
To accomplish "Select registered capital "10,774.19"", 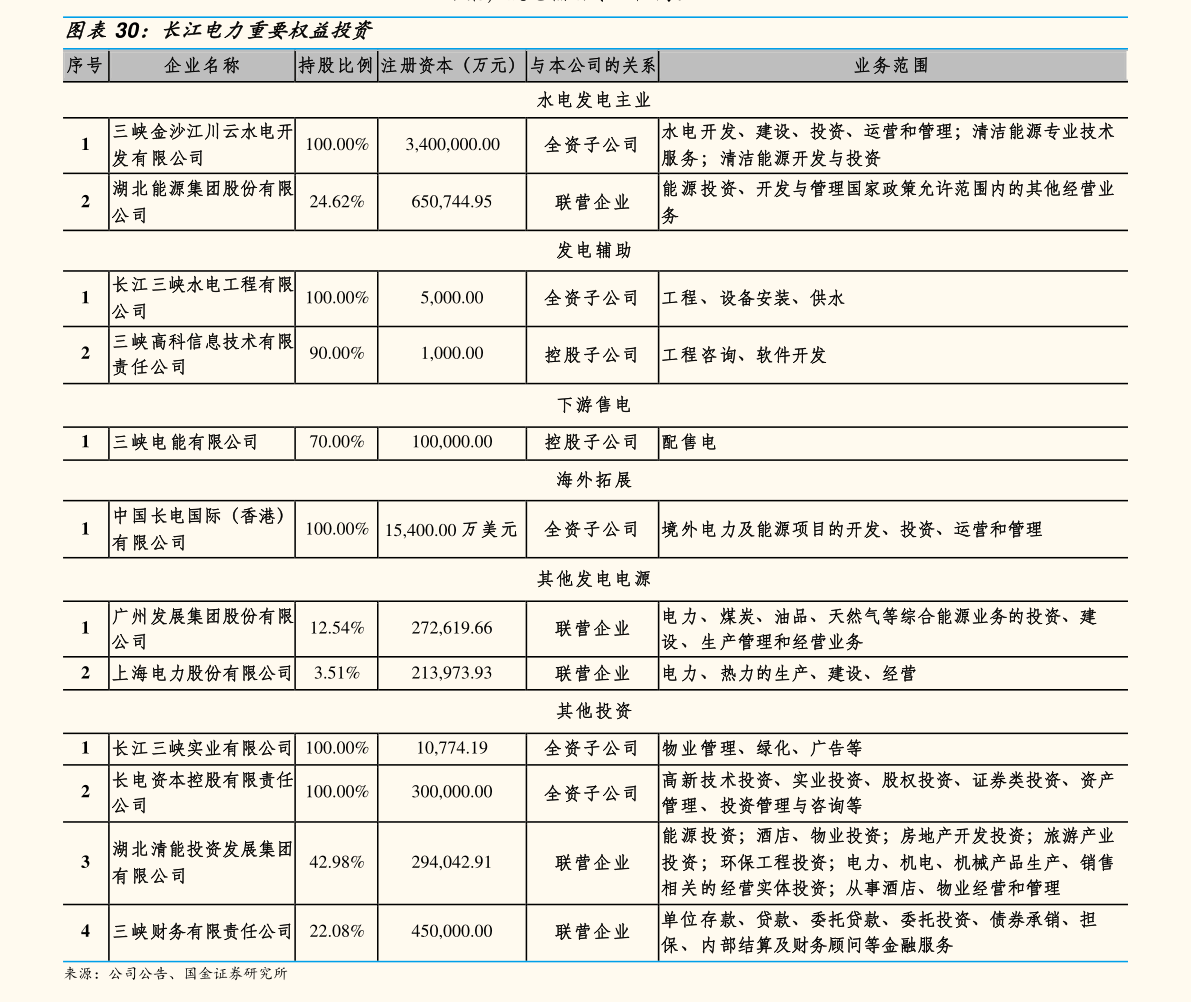I will (452, 748).
